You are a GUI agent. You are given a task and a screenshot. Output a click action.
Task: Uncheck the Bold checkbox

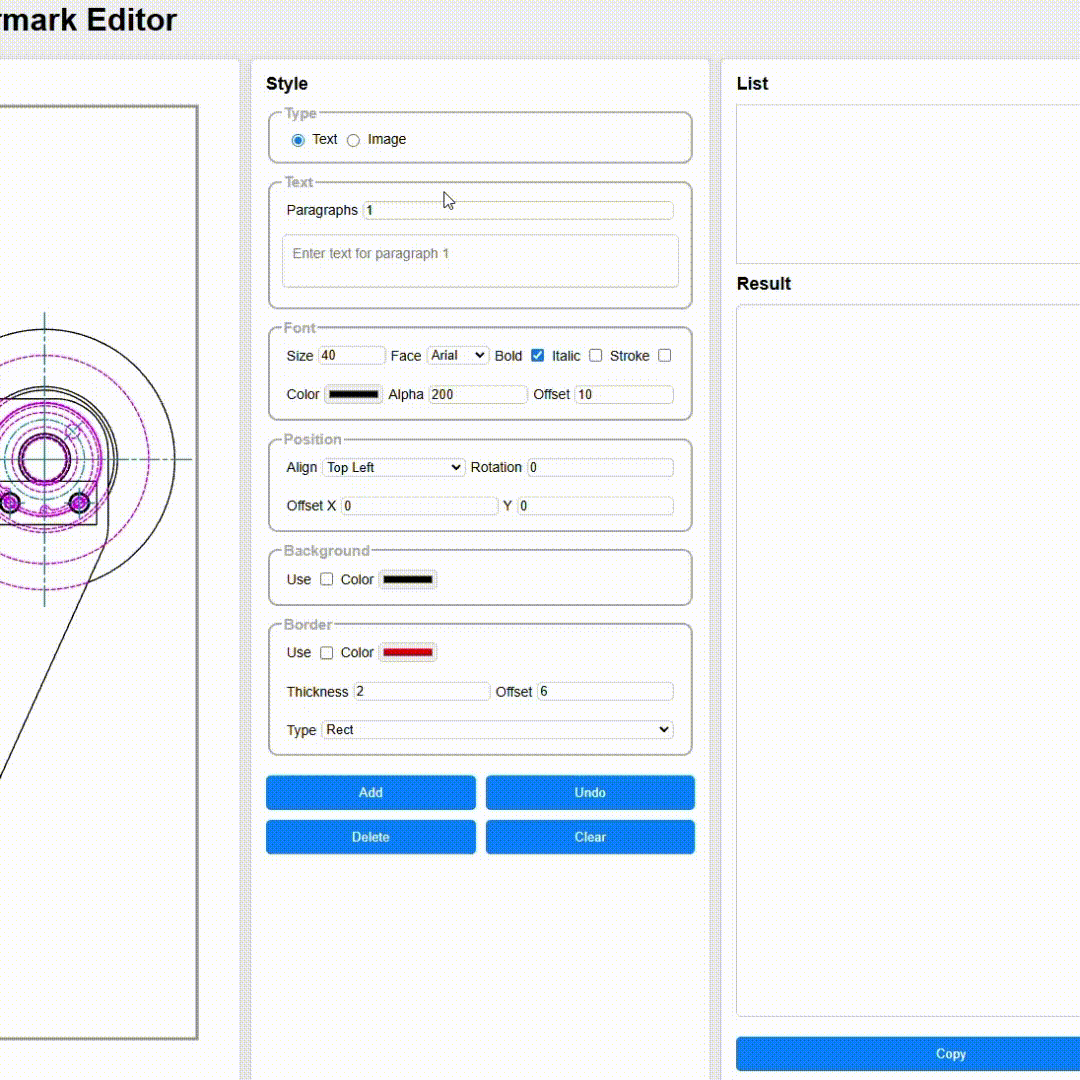538,355
